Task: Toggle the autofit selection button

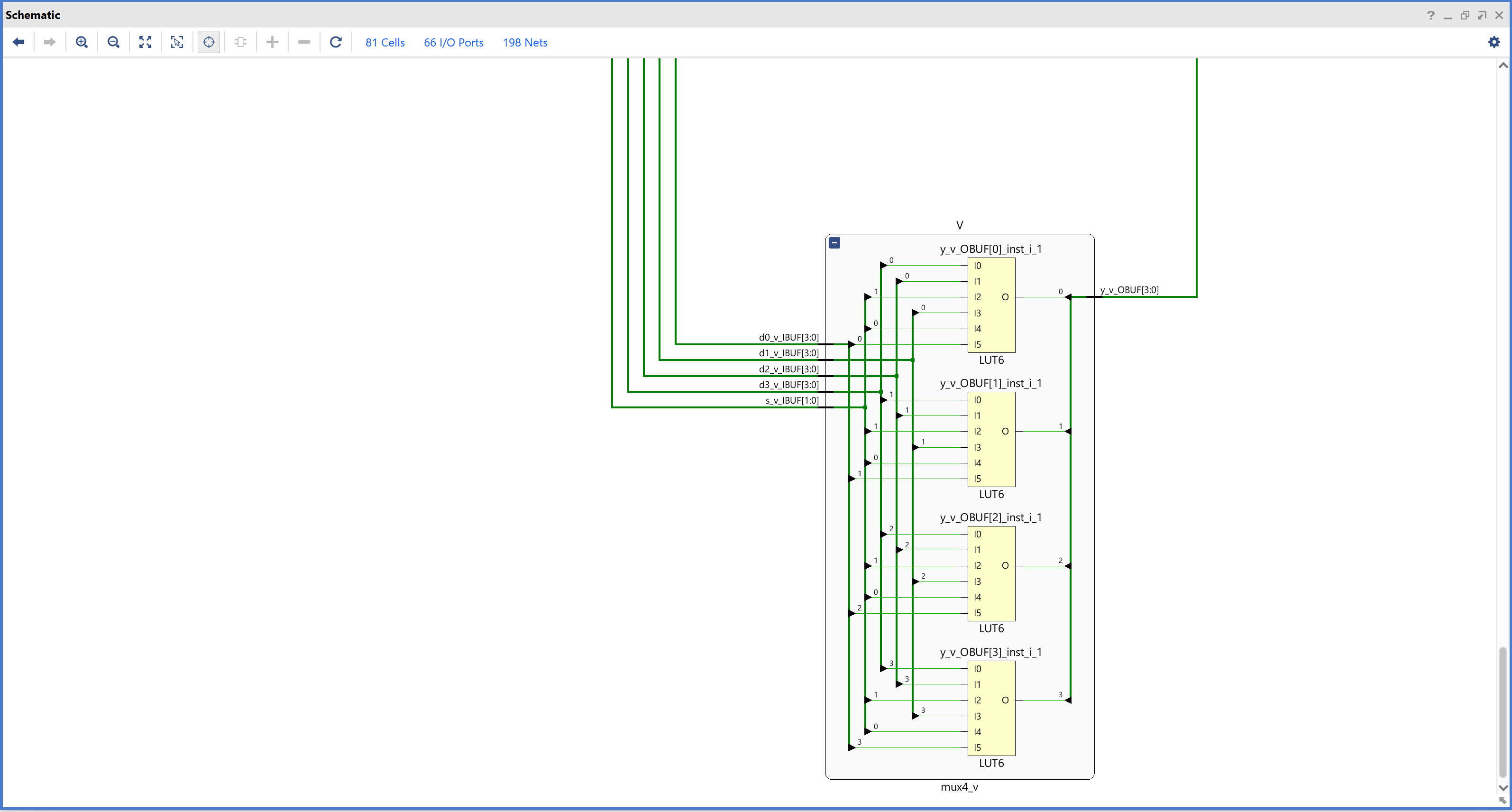Action: click(208, 42)
